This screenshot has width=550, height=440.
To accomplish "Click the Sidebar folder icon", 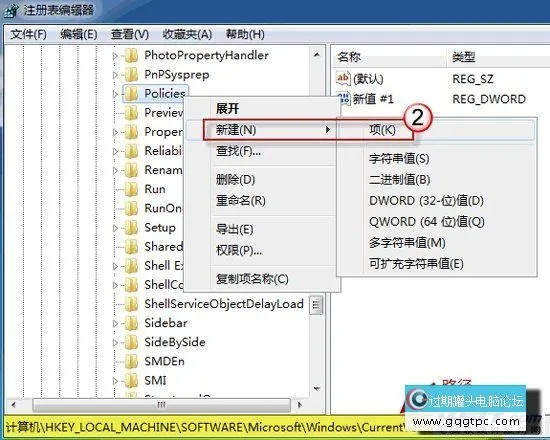I will coord(132,323).
